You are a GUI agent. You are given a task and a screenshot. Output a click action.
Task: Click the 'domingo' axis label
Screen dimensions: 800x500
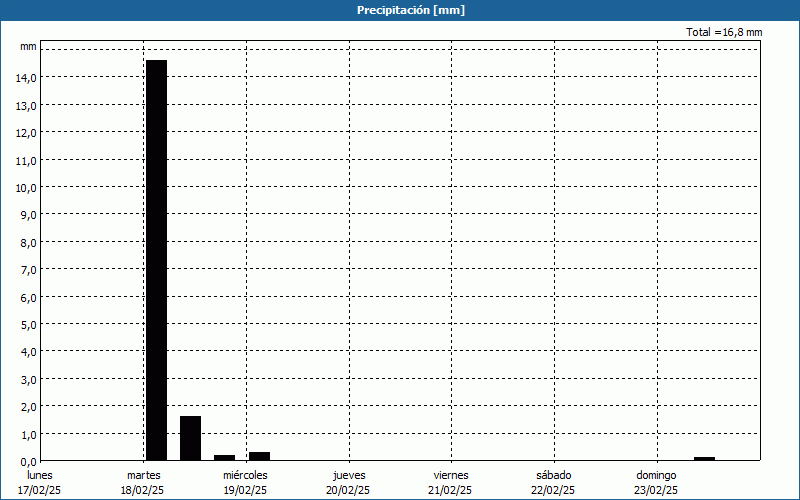(656, 475)
